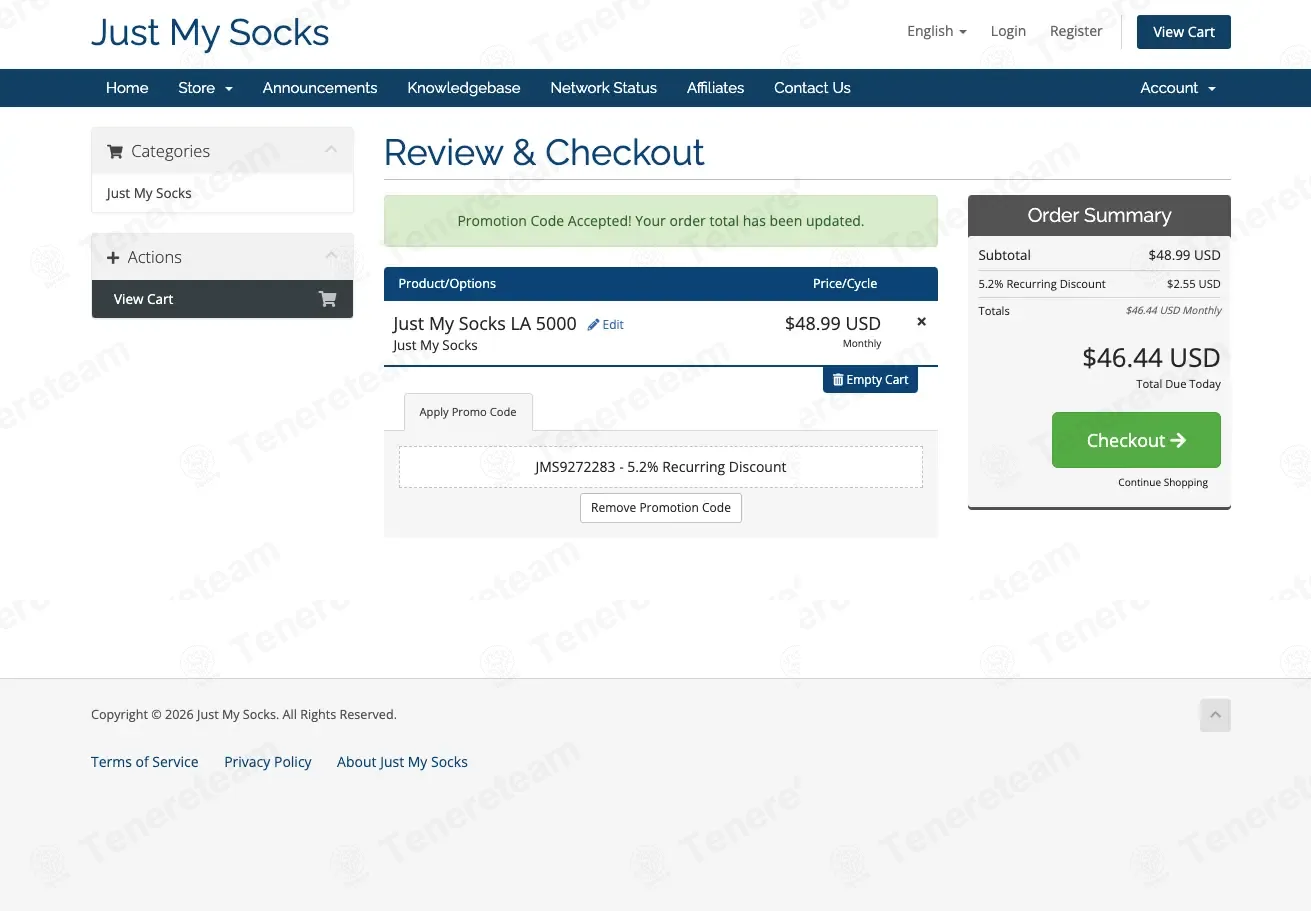Click the Just My Socks site logo
Viewport: 1311px width, 911px height.
pyautogui.click(x=210, y=33)
